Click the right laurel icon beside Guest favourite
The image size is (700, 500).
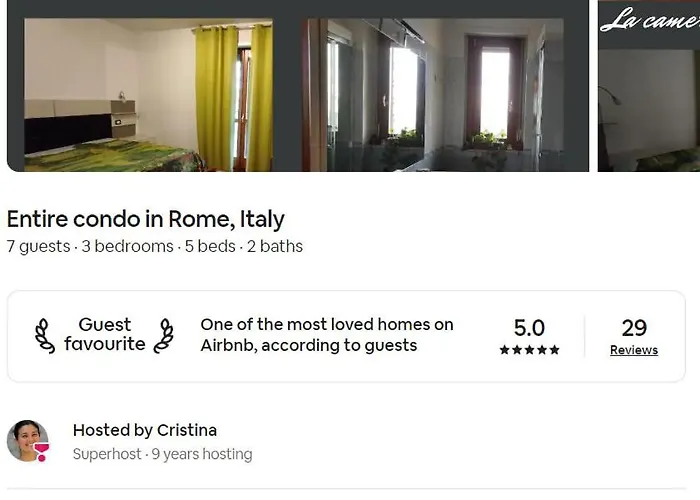(164, 335)
